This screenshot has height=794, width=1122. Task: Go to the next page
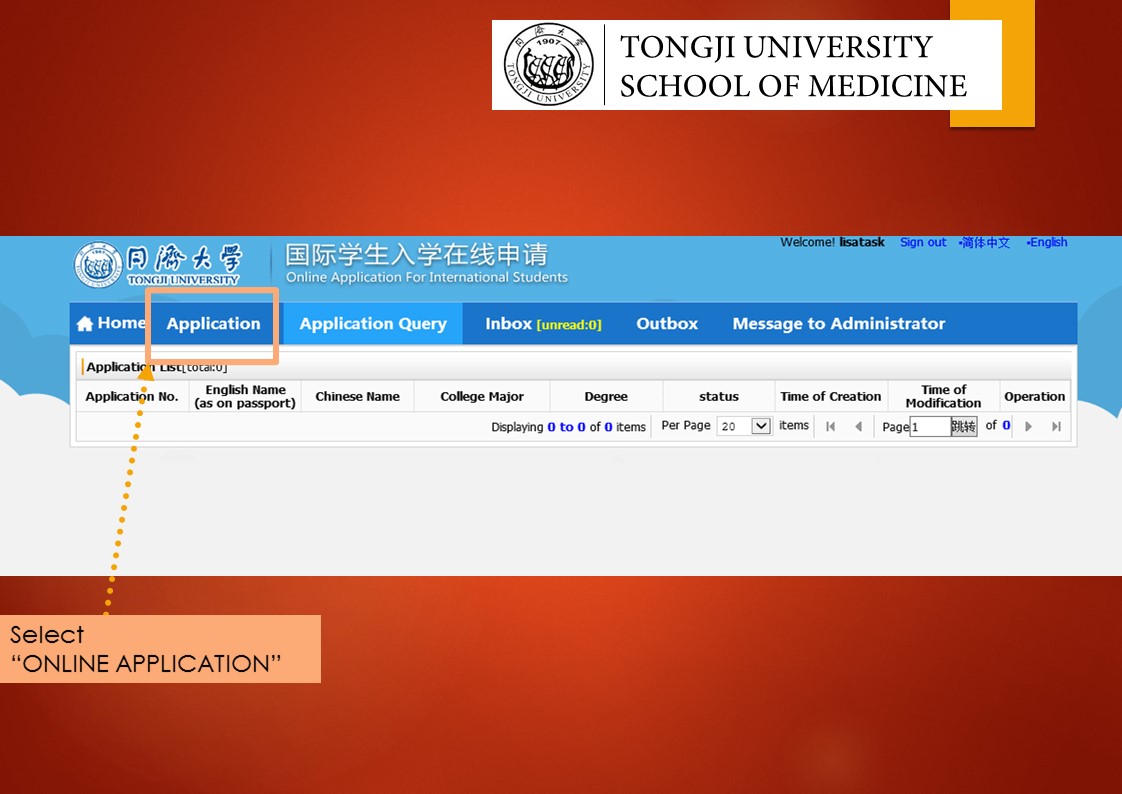pos(1028,427)
